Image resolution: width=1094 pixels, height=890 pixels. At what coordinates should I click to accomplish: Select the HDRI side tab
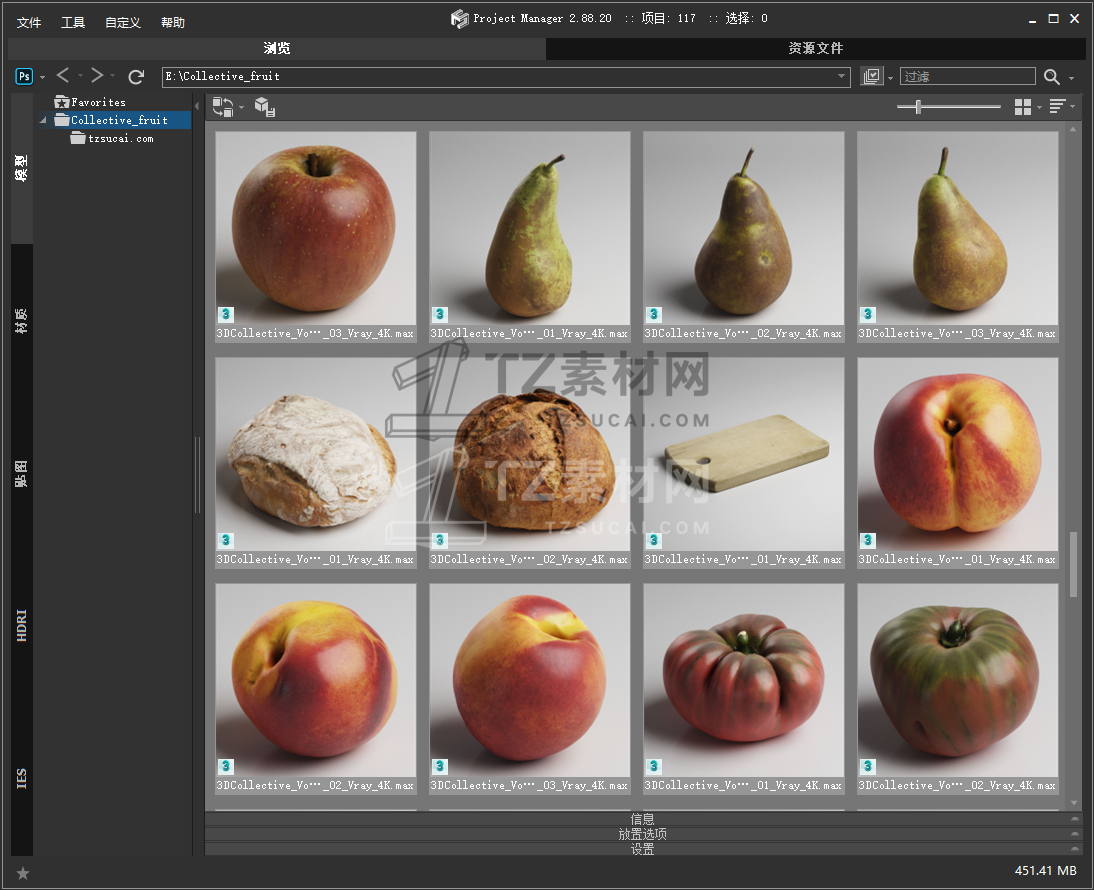(x=22, y=623)
